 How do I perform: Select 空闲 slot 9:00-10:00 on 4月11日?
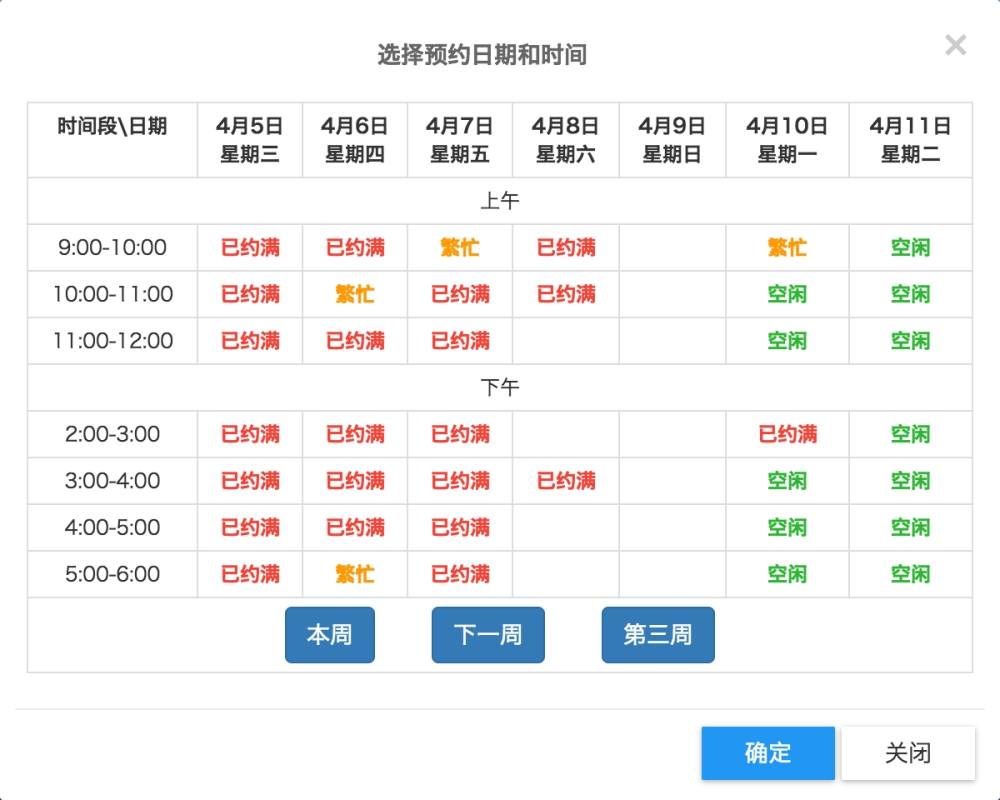(x=910, y=248)
